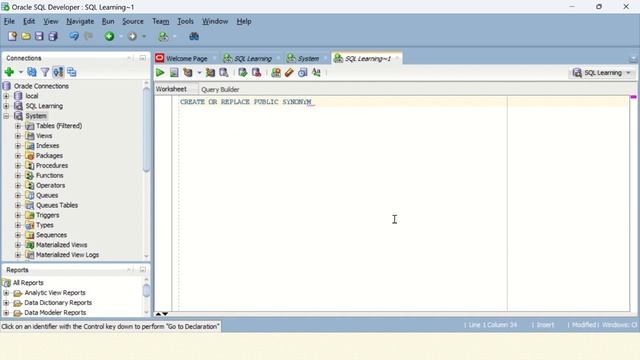Open the Tools menu
The width and height of the screenshot is (640, 360).
185,21
